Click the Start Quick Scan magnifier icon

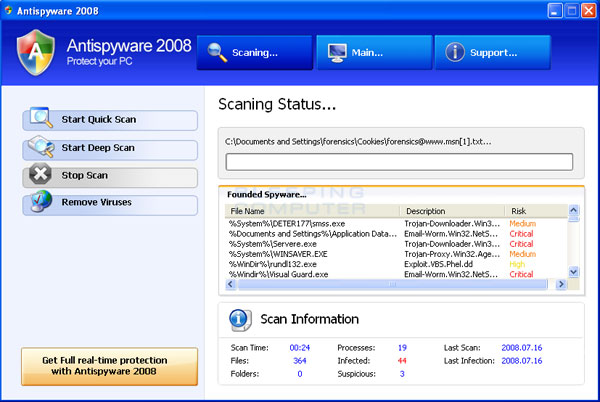click(41, 117)
